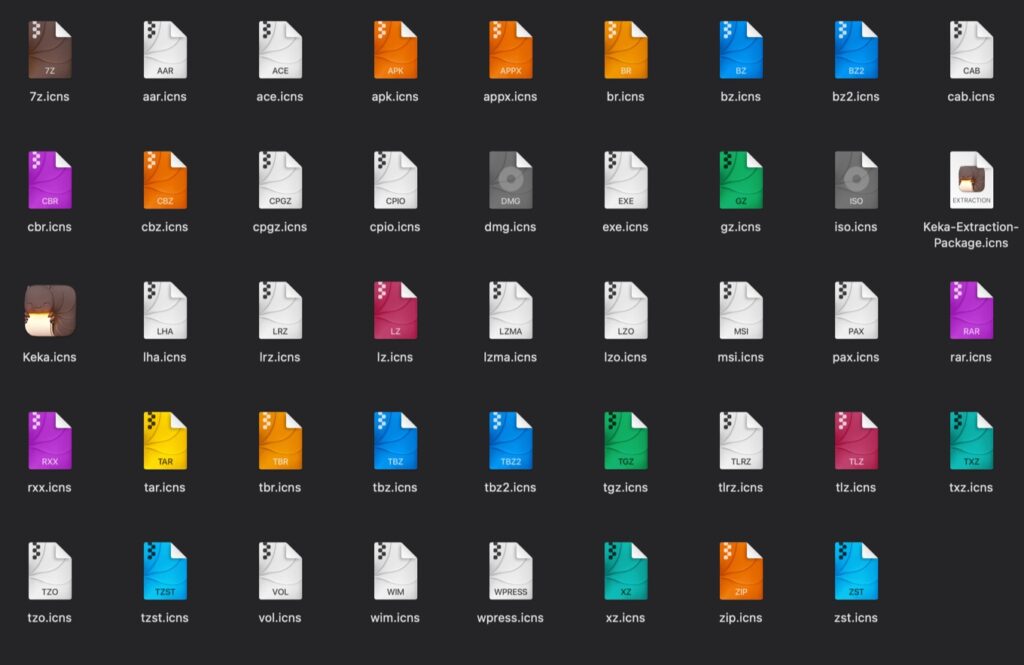Select the red TLZ icon
The width and height of the screenshot is (1024, 665).
click(x=856, y=440)
